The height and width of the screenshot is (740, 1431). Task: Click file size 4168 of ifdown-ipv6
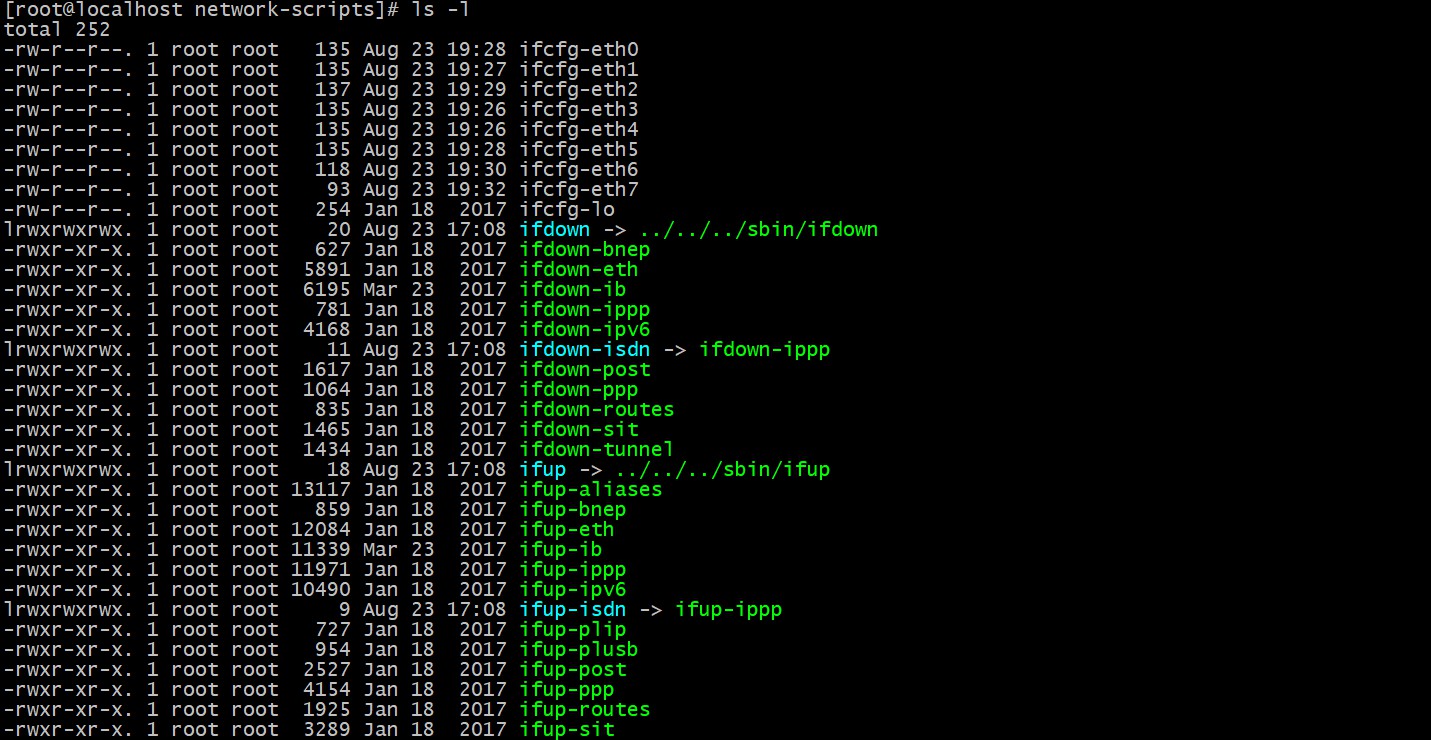pyautogui.click(x=327, y=330)
